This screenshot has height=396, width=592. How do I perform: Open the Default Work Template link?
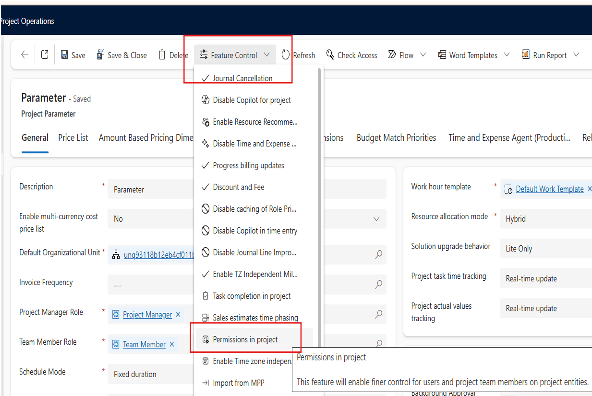click(549, 189)
